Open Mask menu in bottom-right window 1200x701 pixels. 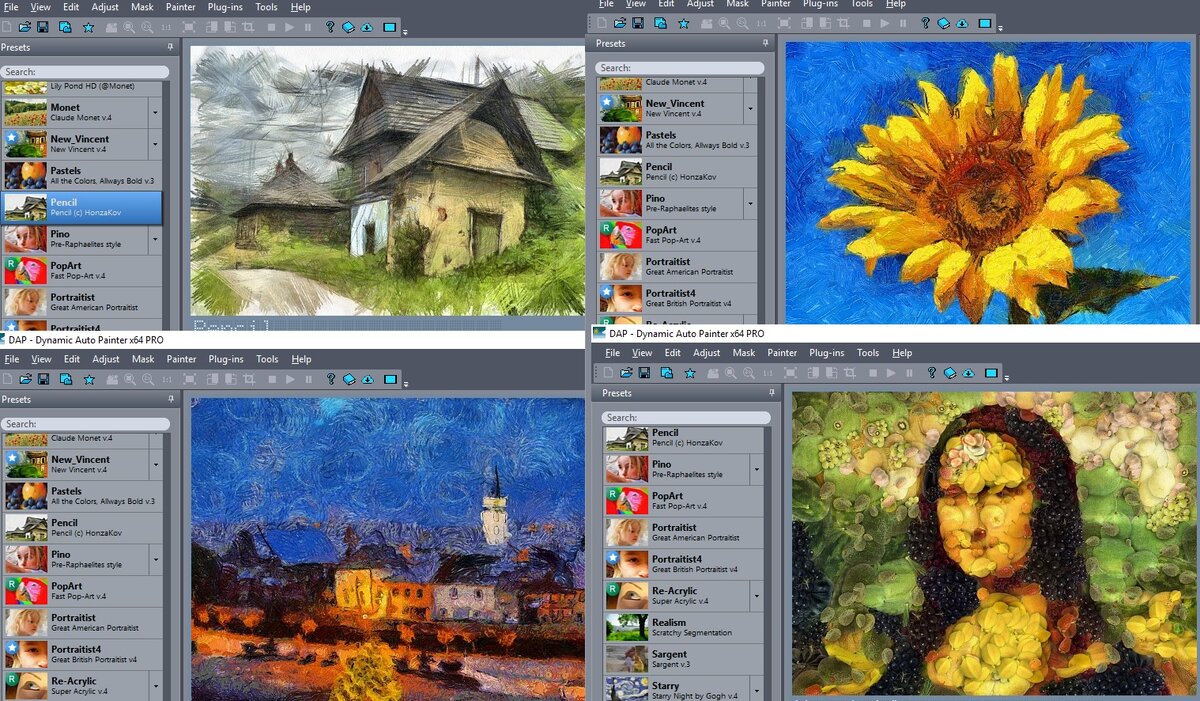click(744, 353)
